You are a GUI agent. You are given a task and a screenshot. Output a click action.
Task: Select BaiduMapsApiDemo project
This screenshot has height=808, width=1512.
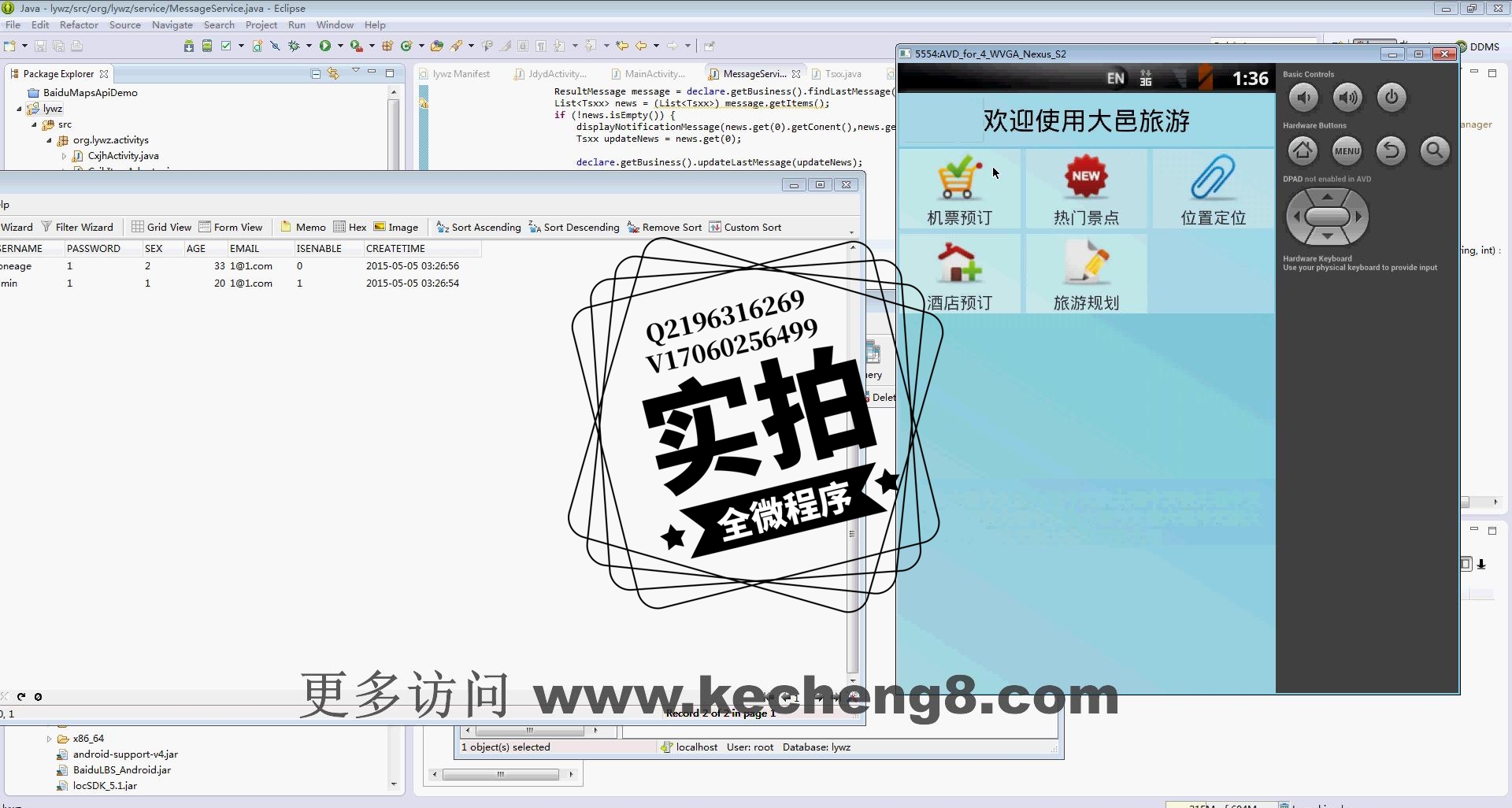click(x=83, y=93)
